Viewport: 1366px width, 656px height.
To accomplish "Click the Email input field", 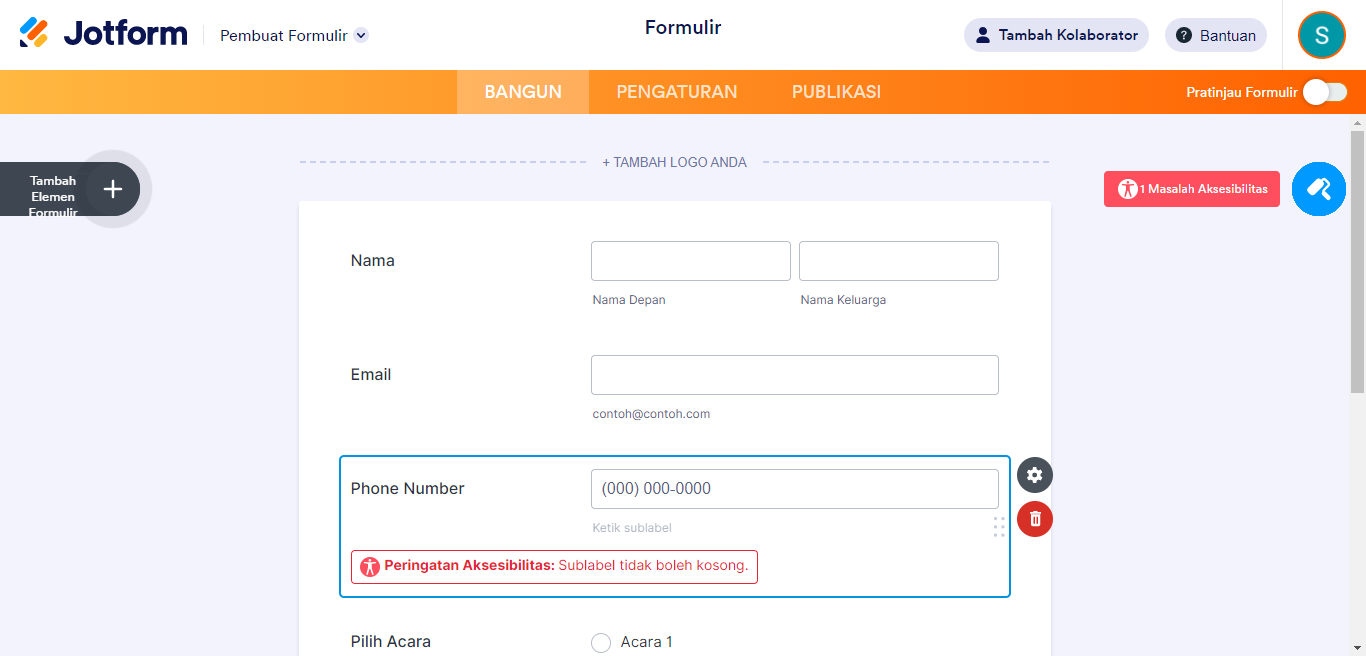I will click(x=794, y=375).
